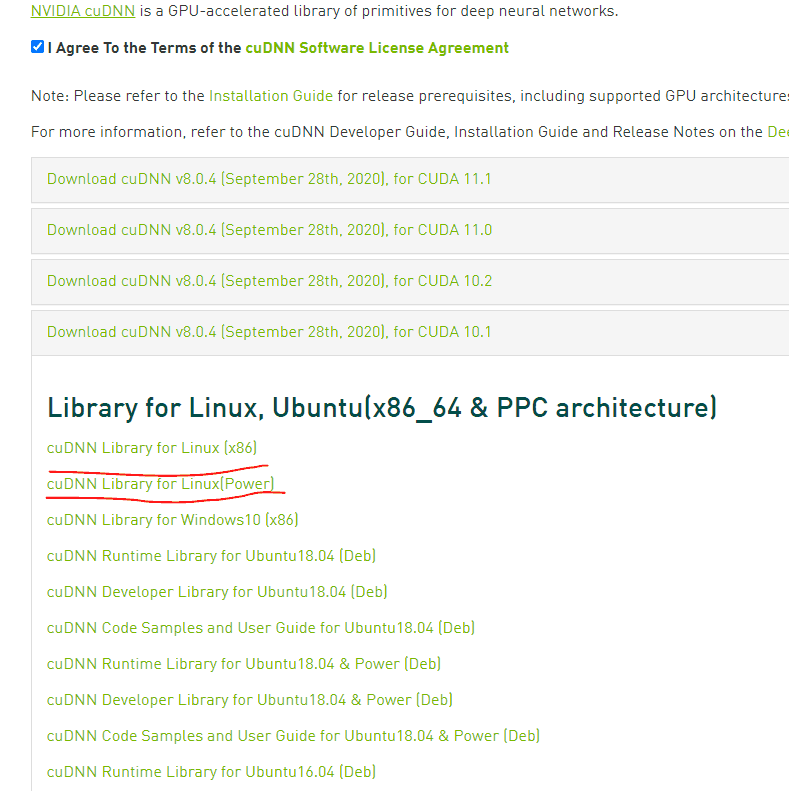Download cuDNN Library for Linux(Power)

(x=160, y=484)
